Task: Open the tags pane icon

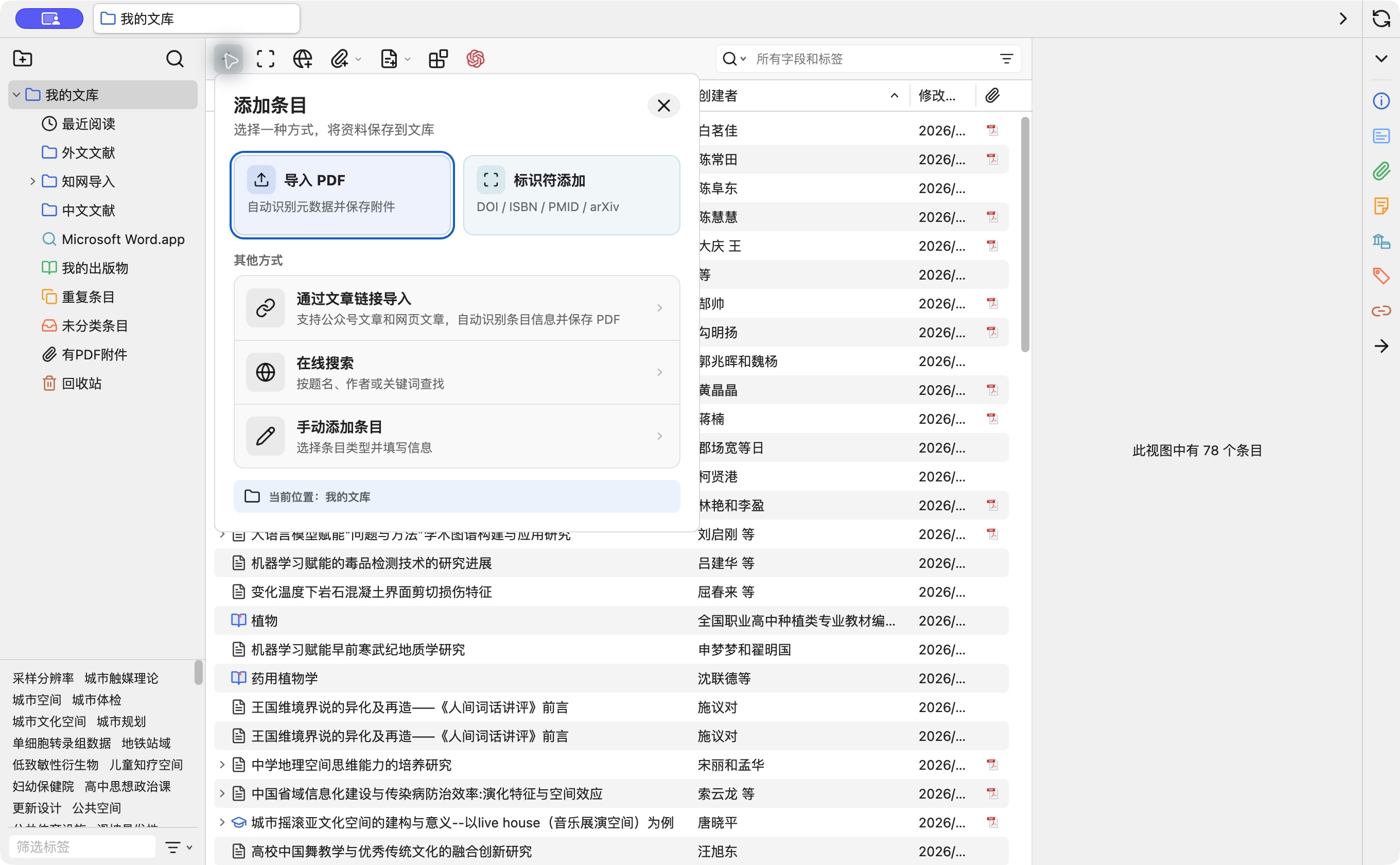Action: pyautogui.click(x=1381, y=276)
